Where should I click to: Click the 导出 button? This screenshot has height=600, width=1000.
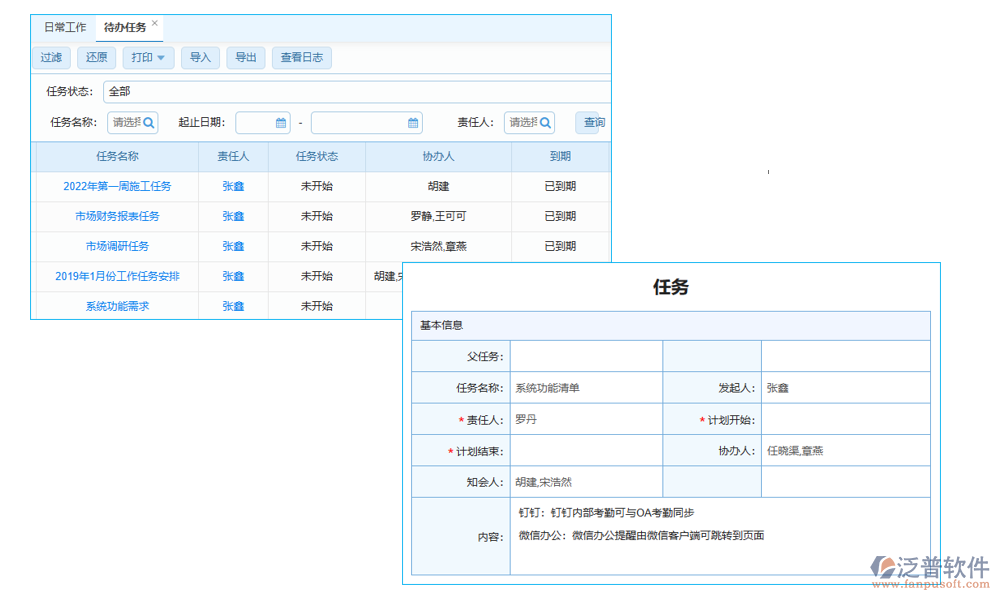245,57
